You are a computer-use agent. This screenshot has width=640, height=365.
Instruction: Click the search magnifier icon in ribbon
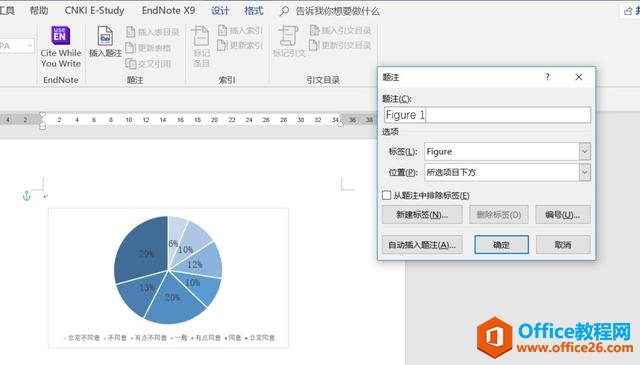click(284, 11)
